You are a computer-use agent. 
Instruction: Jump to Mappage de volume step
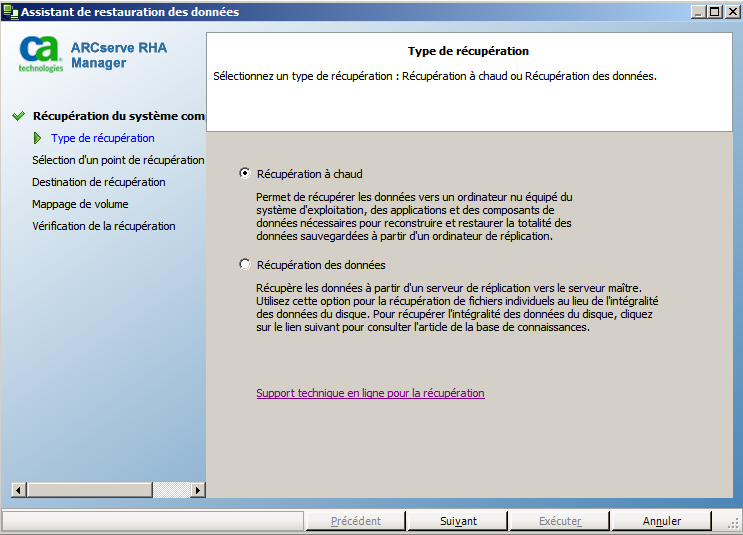click(x=80, y=204)
